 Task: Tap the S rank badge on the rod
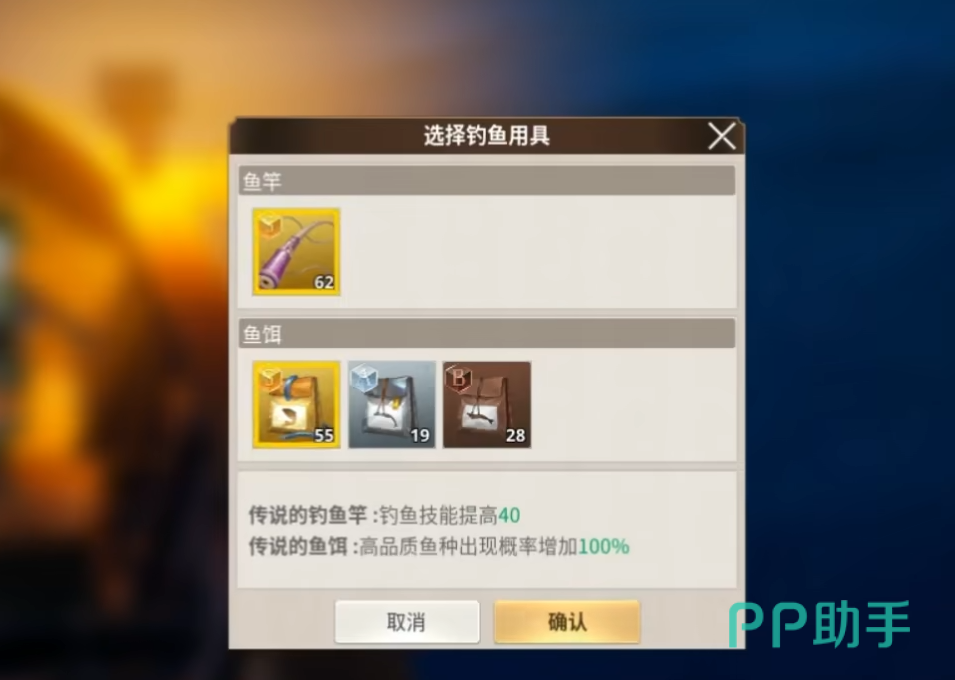(270, 226)
